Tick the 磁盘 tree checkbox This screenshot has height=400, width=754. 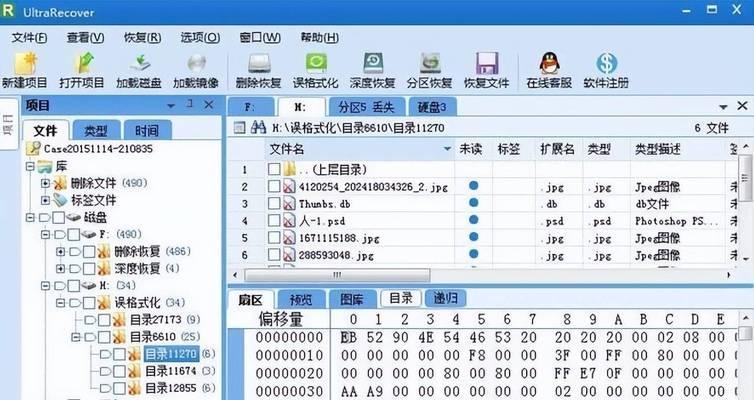pos(59,217)
